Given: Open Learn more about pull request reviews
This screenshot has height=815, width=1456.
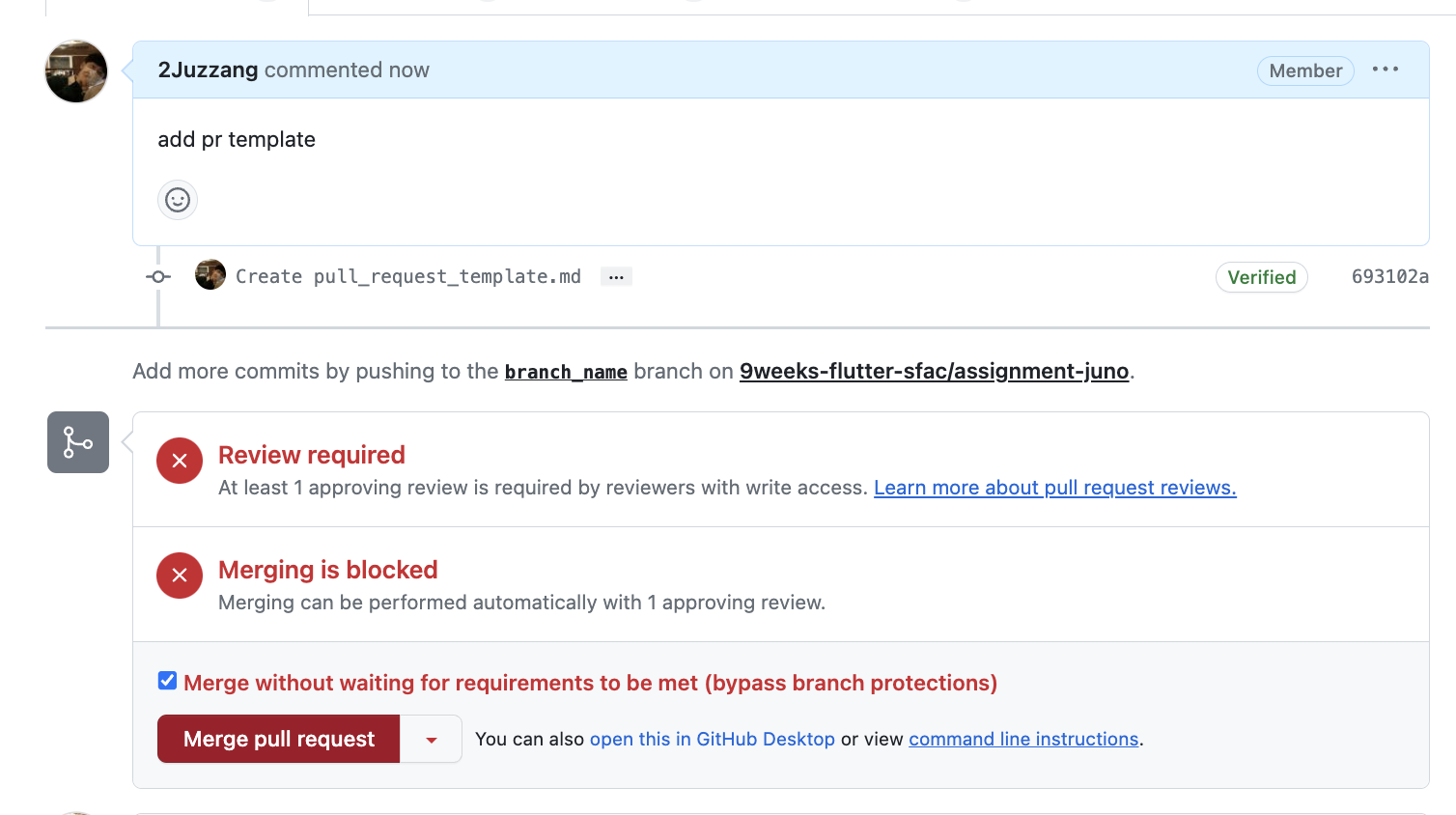Looking at the screenshot, I should tap(1054, 488).
